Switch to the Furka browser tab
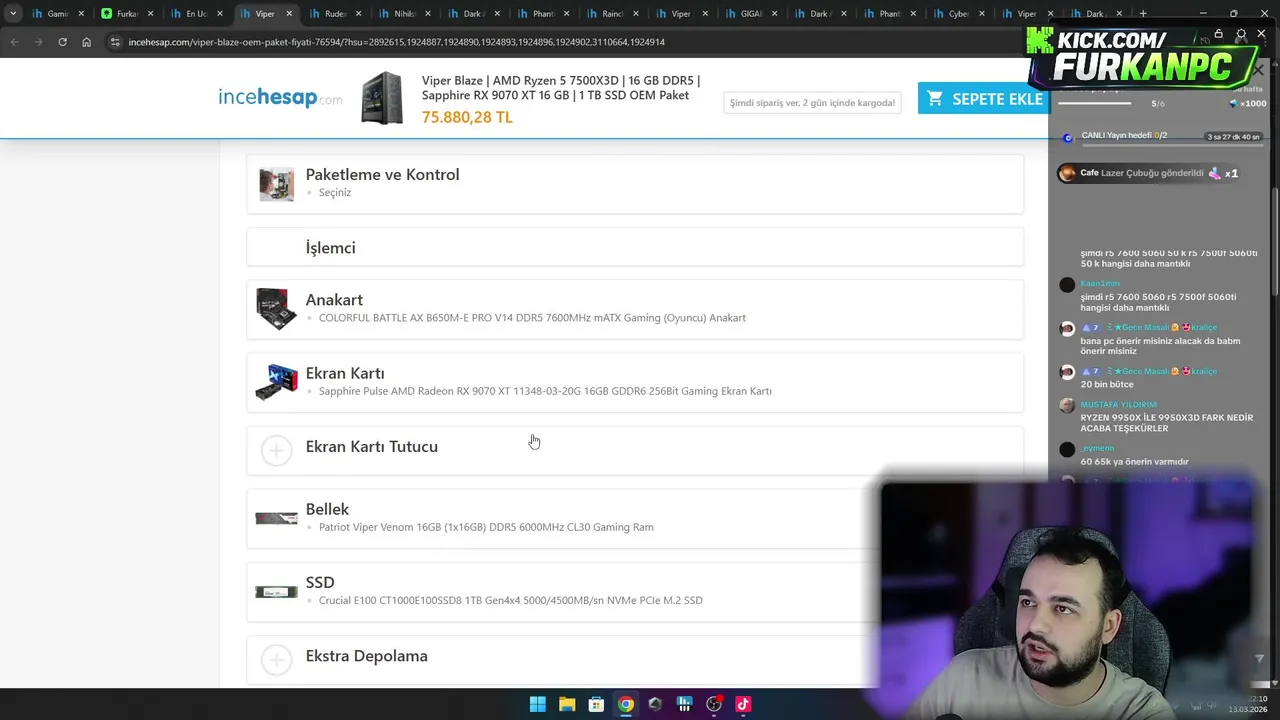Screen dimensions: 1280x720 point(126,14)
